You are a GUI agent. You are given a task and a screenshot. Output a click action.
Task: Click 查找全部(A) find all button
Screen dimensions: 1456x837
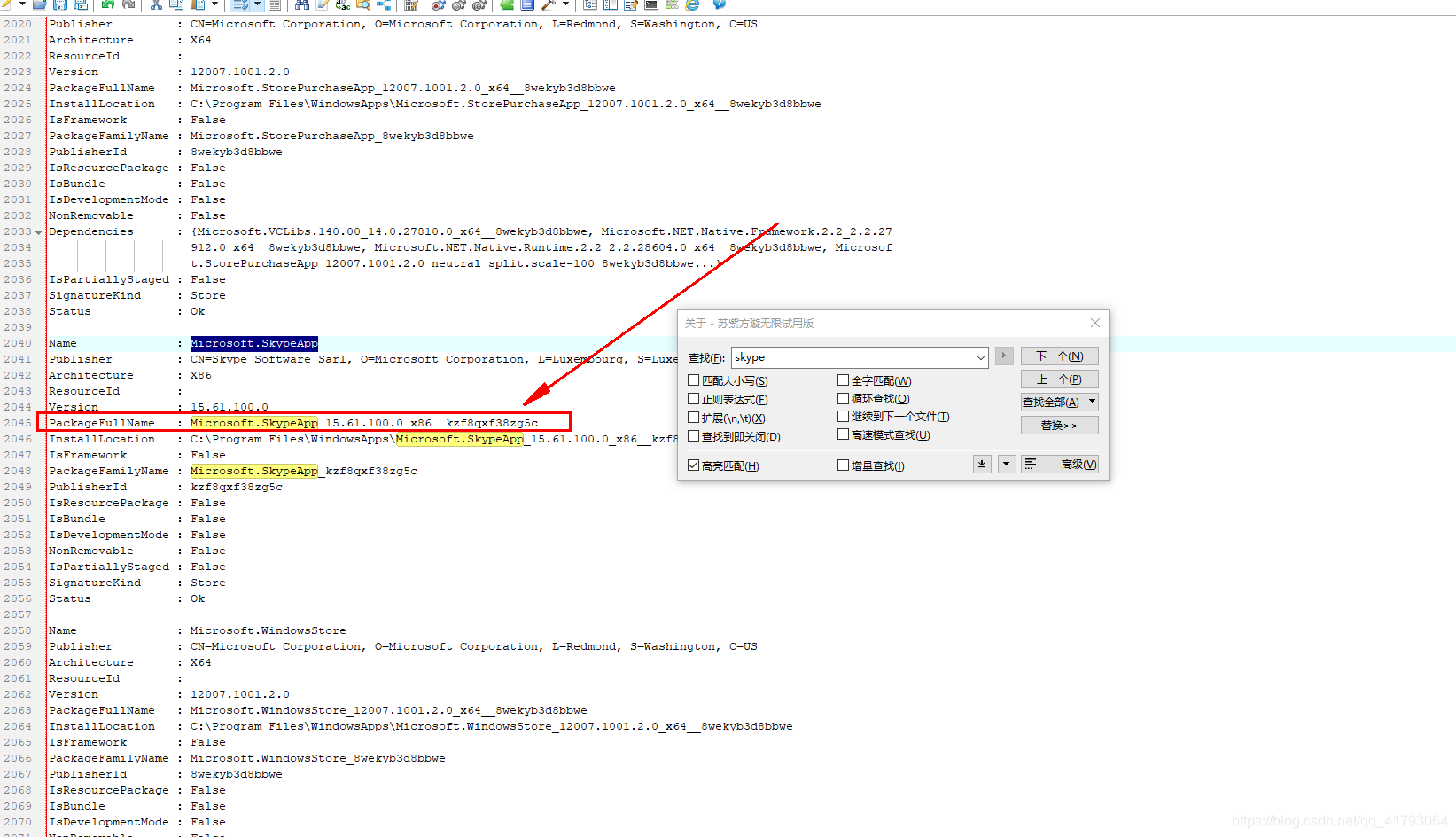[1052, 402]
